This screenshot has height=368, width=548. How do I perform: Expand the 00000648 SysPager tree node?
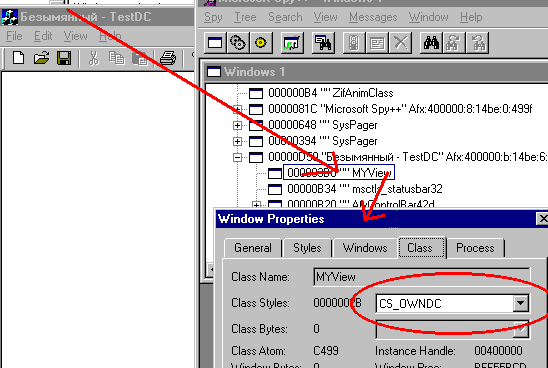click(237, 125)
